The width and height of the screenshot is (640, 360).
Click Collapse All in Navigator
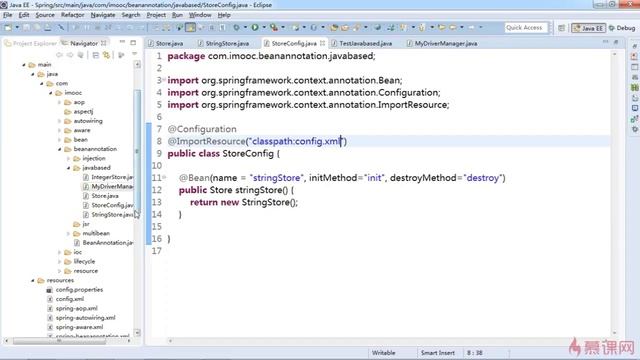(x=95, y=55)
